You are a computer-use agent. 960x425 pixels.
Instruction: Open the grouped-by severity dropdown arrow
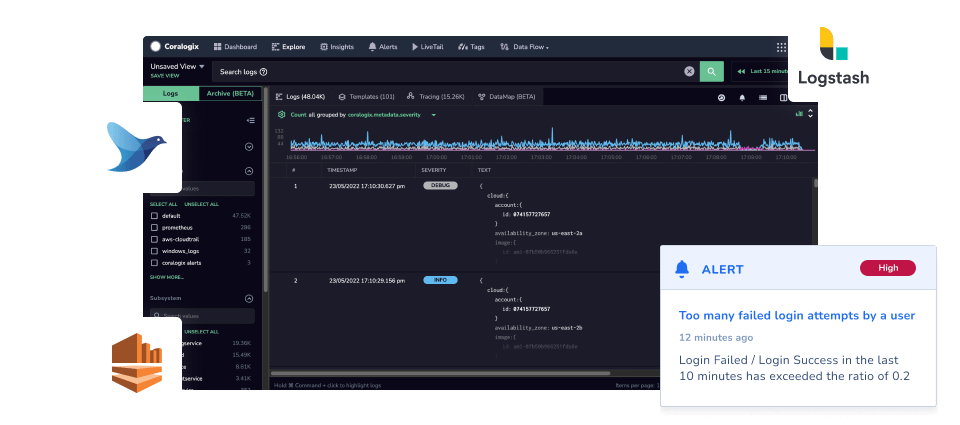(x=433, y=115)
